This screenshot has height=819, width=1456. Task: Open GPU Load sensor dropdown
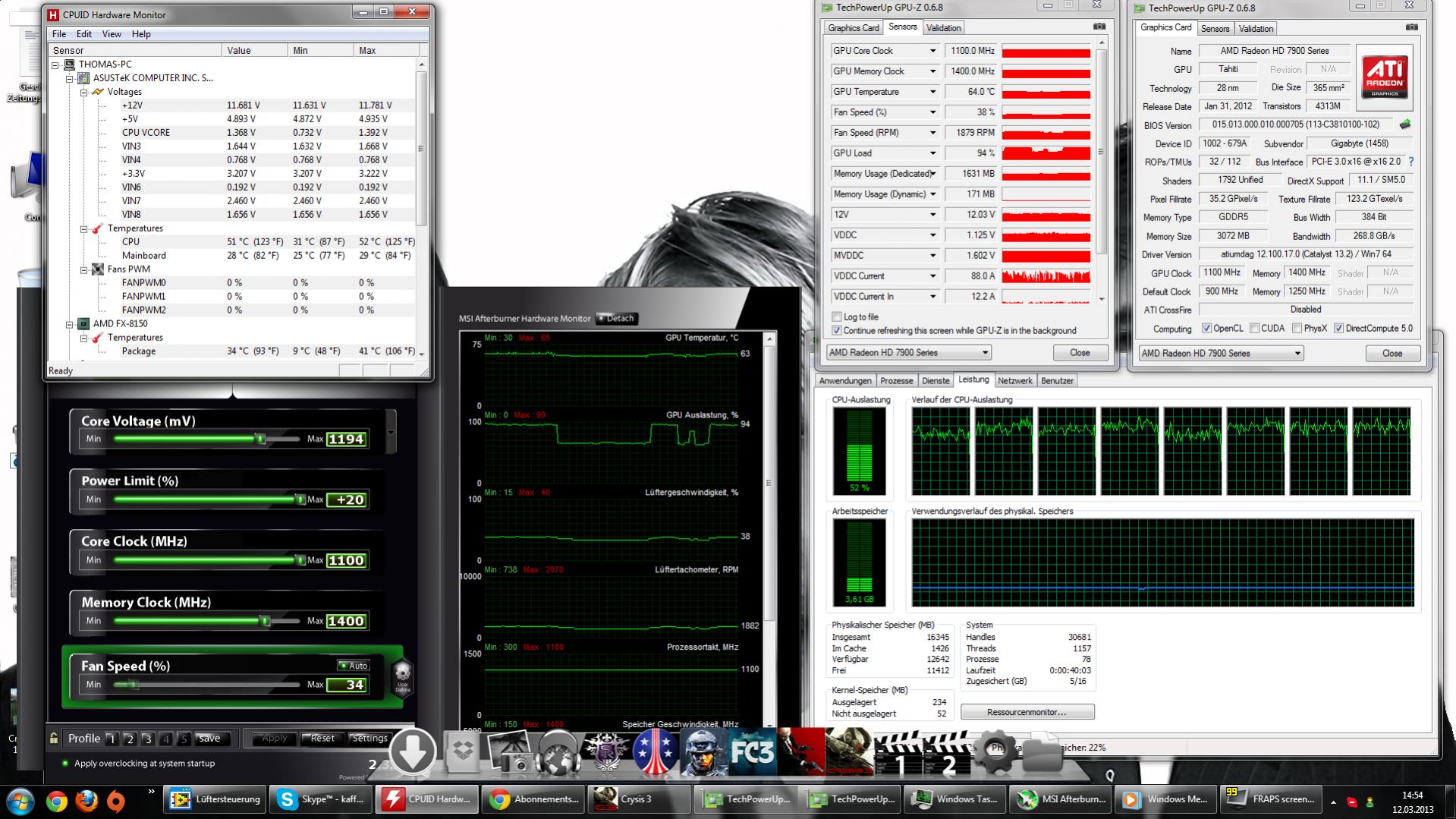(932, 153)
